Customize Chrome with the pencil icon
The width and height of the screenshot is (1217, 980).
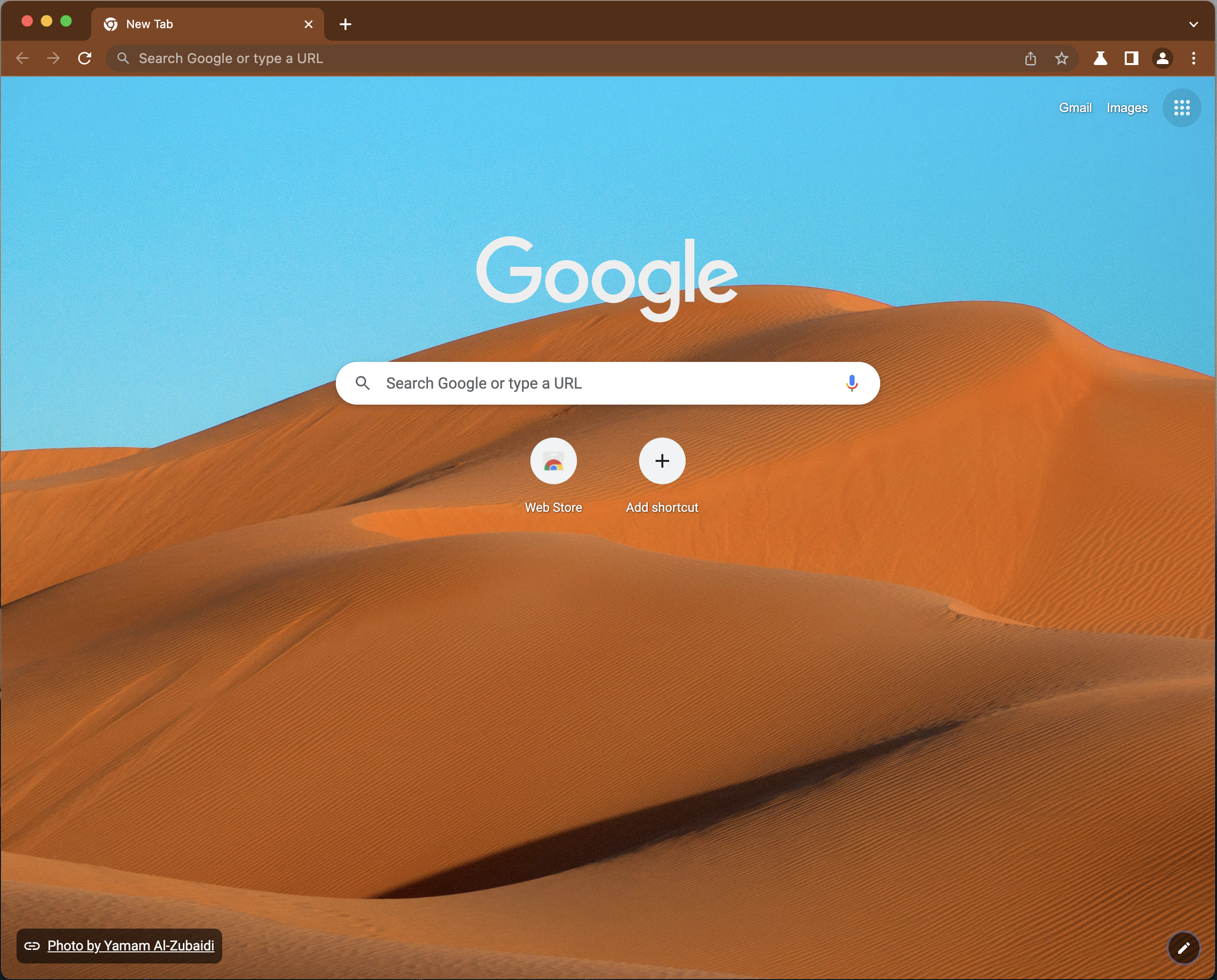tap(1183, 948)
